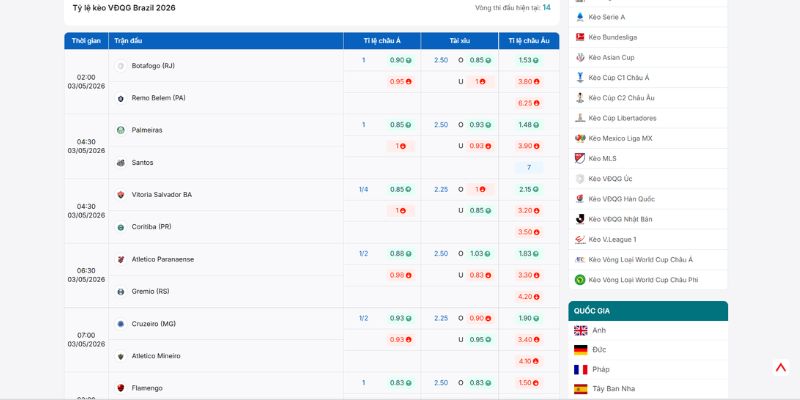Click Vitoria's 2.15 European odds
Screen dimensions: 800x400
click(x=529, y=189)
